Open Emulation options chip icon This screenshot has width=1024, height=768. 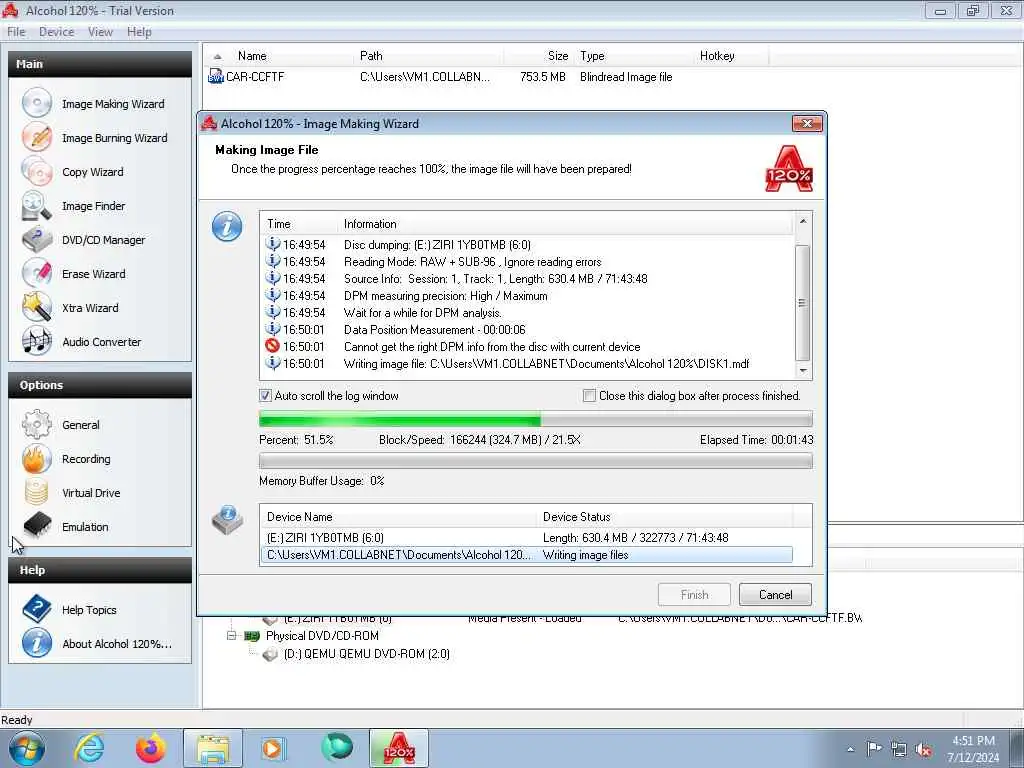37,526
